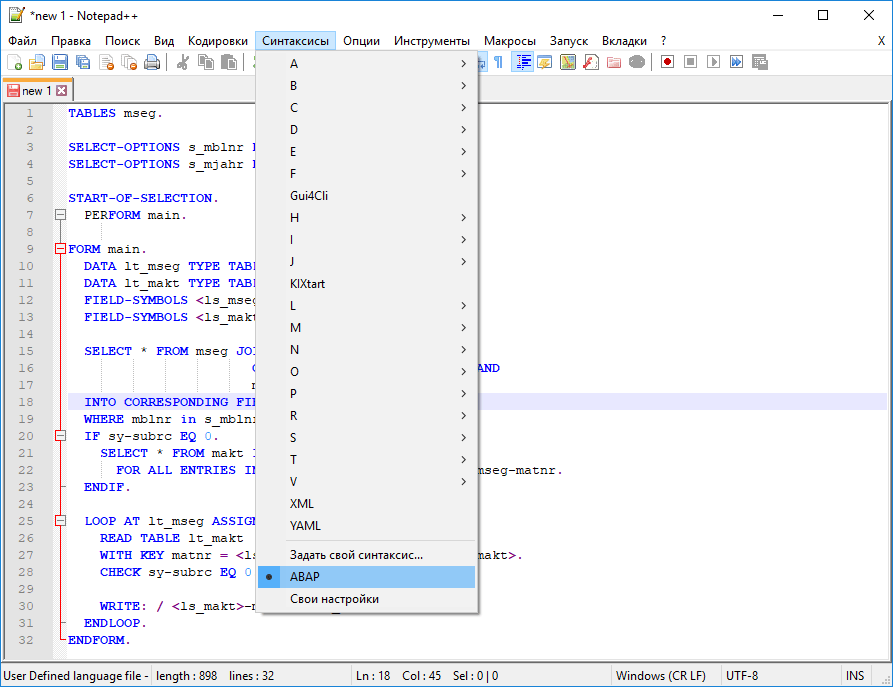This screenshot has width=893, height=687.
Task: Open the Макросы menu
Action: (510, 41)
